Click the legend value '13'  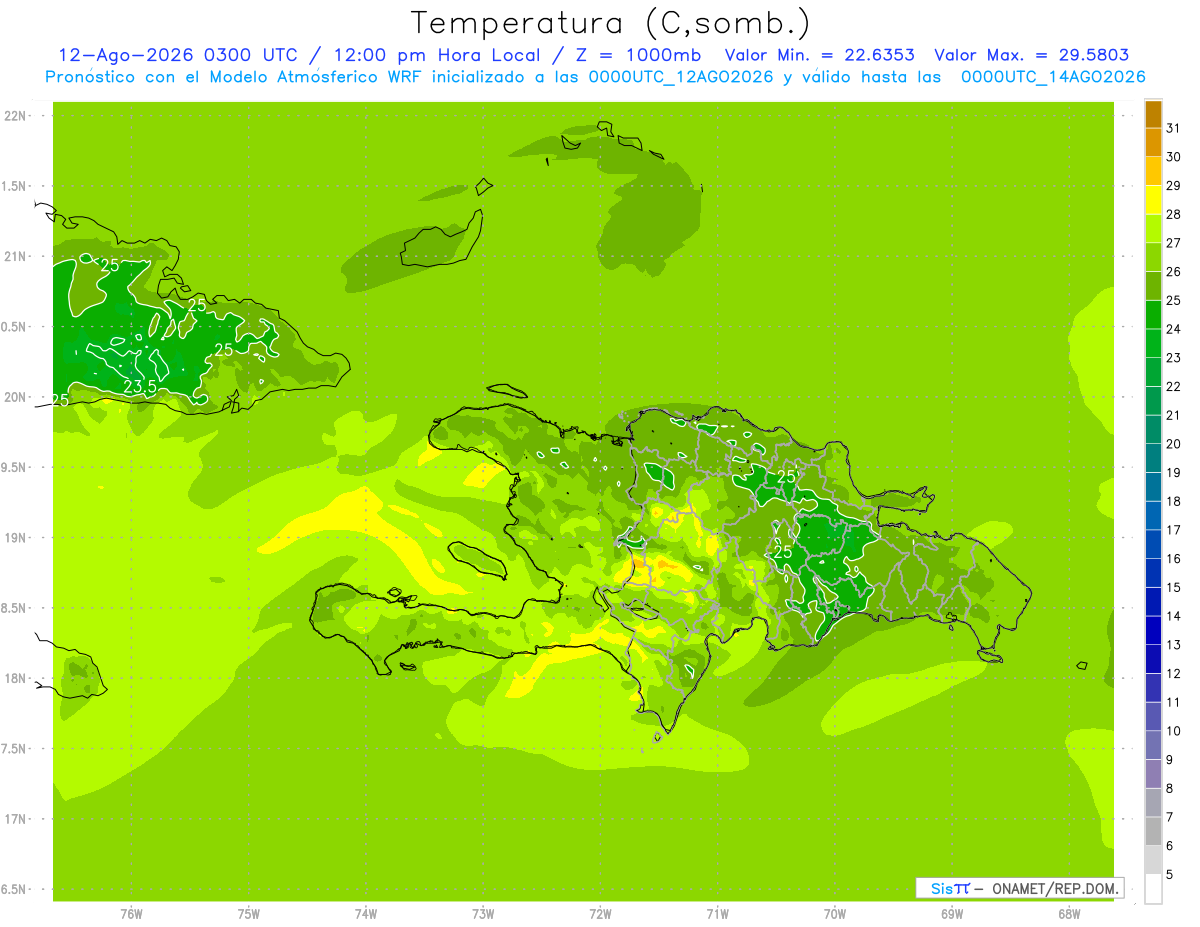click(x=1174, y=645)
